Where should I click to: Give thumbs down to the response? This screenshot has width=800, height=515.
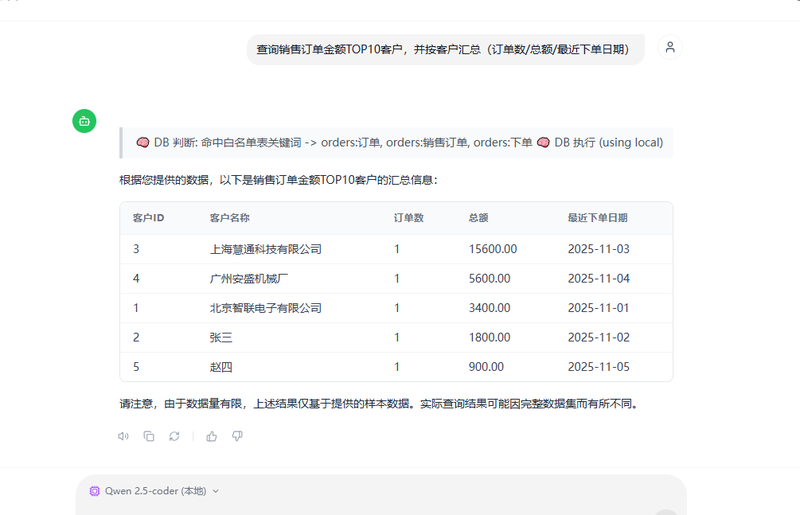pyautogui.click(x=237, y=436)
